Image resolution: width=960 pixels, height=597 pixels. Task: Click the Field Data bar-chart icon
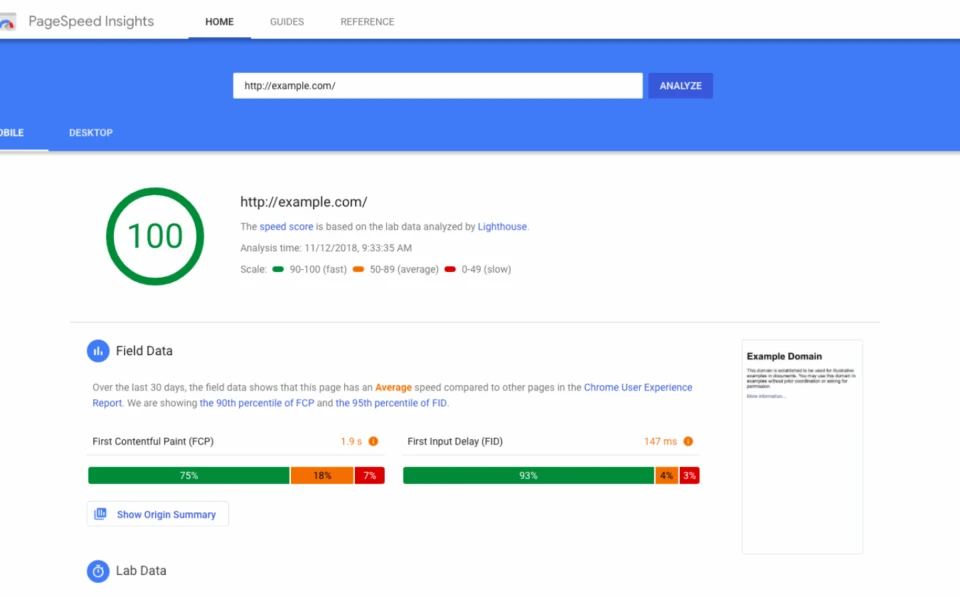click(98, 351)
